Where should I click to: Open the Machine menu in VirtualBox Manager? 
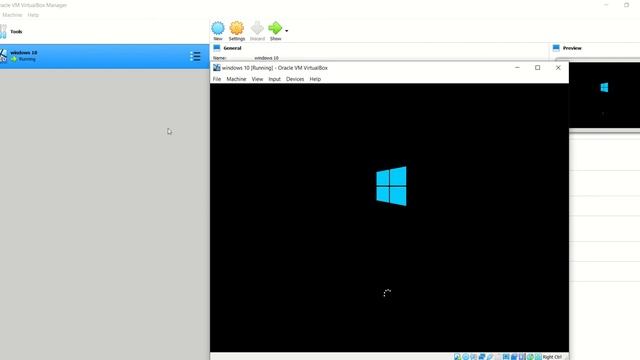(x=12, y=15)
